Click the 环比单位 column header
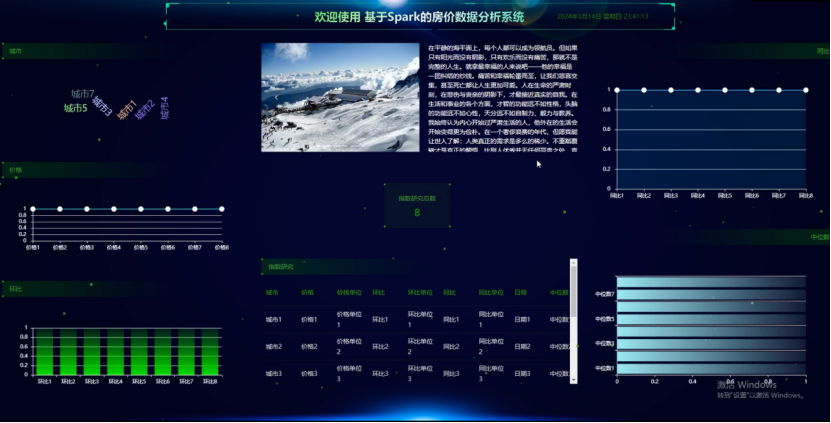Image resolution: width=831 pixels, height=423 pixels. 420,293
